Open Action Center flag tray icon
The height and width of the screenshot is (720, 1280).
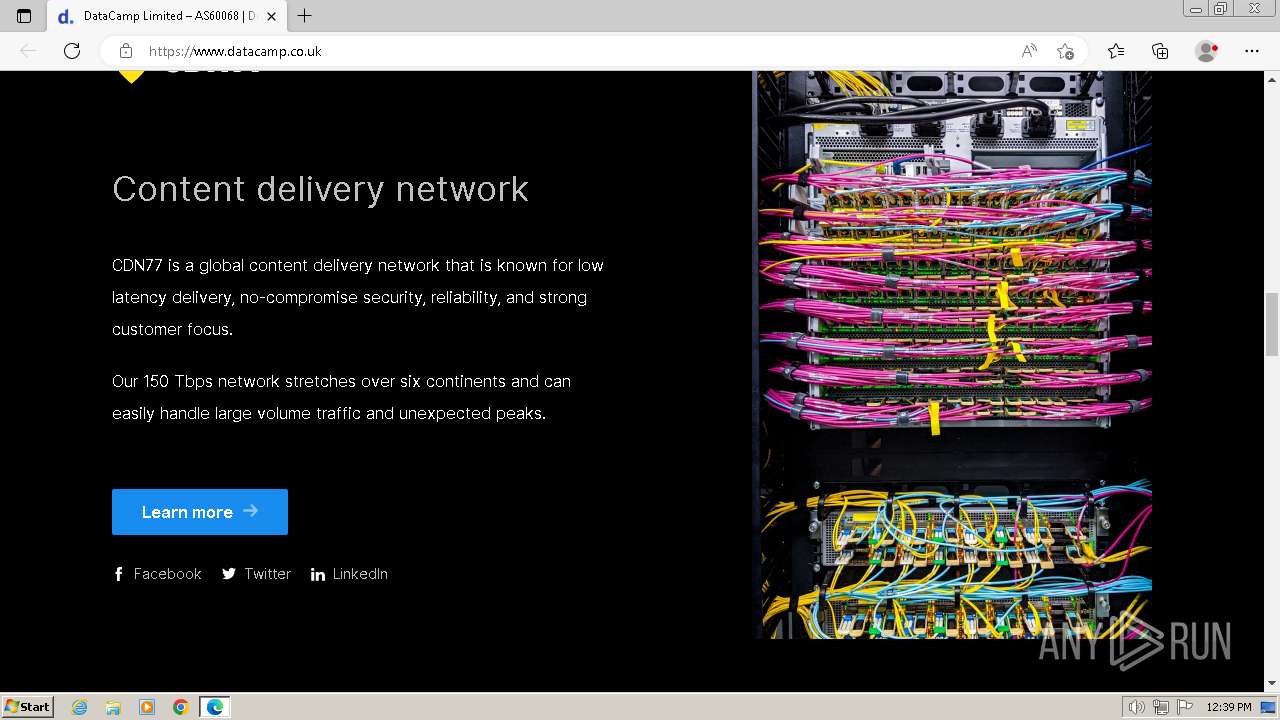[1185, 707]
